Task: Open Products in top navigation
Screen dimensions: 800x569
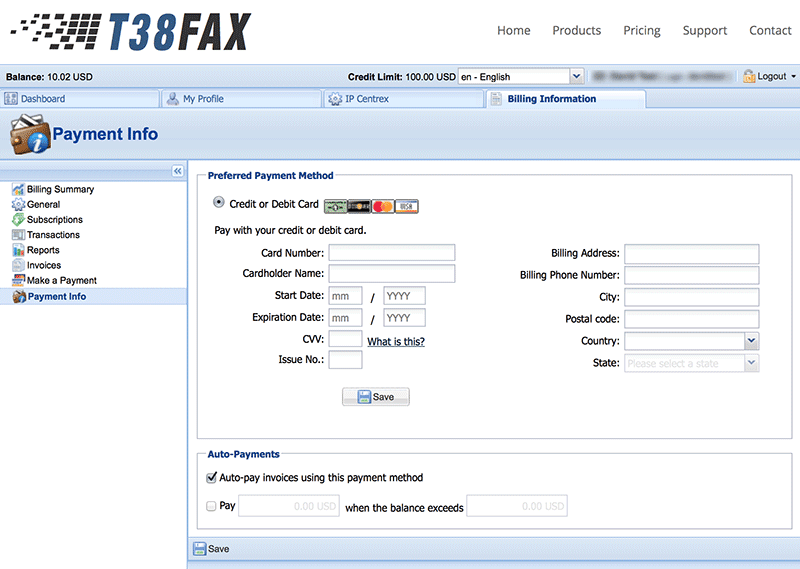Action: [577, 31]
